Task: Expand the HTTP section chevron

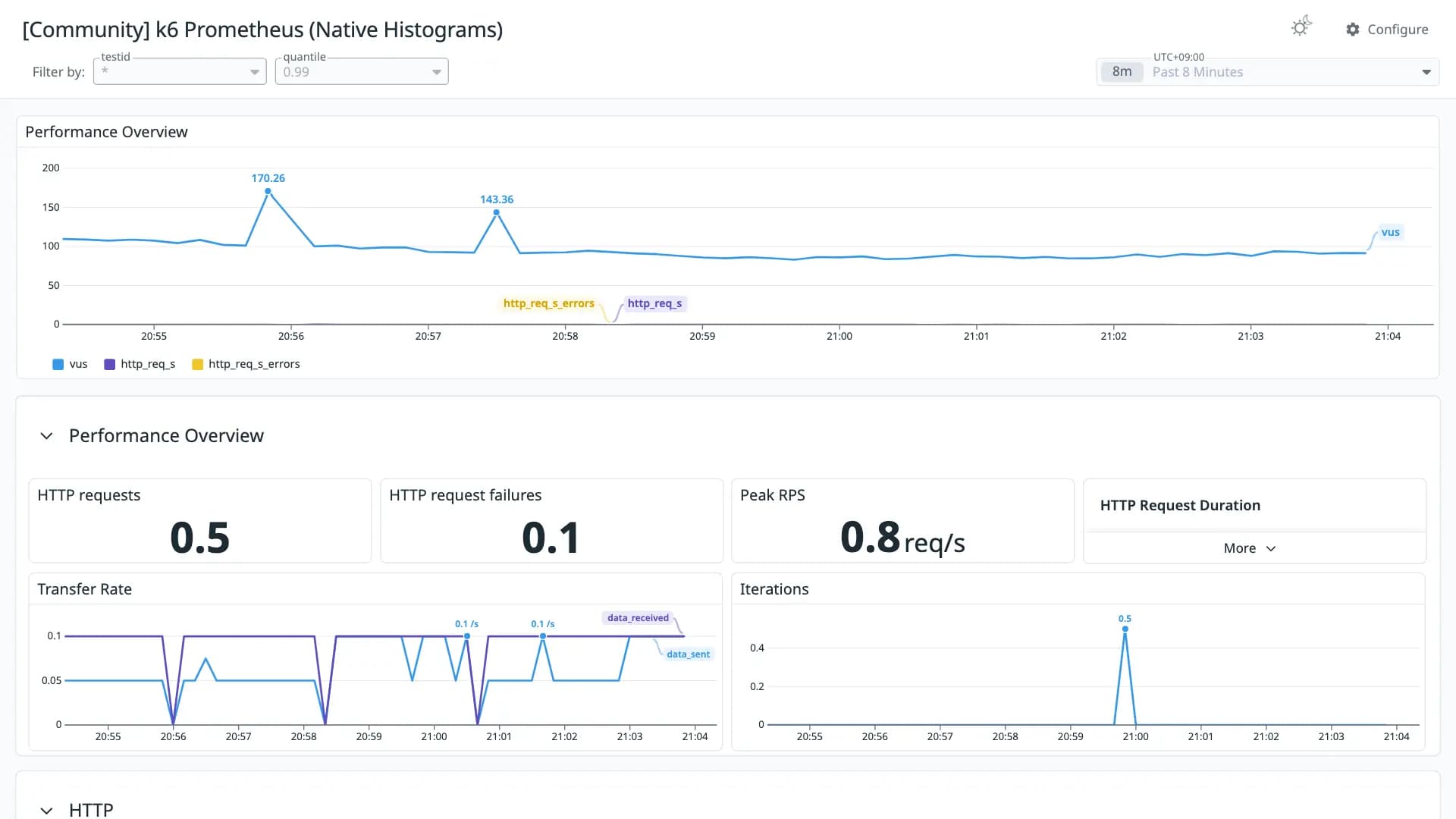Action: point(46,810)
